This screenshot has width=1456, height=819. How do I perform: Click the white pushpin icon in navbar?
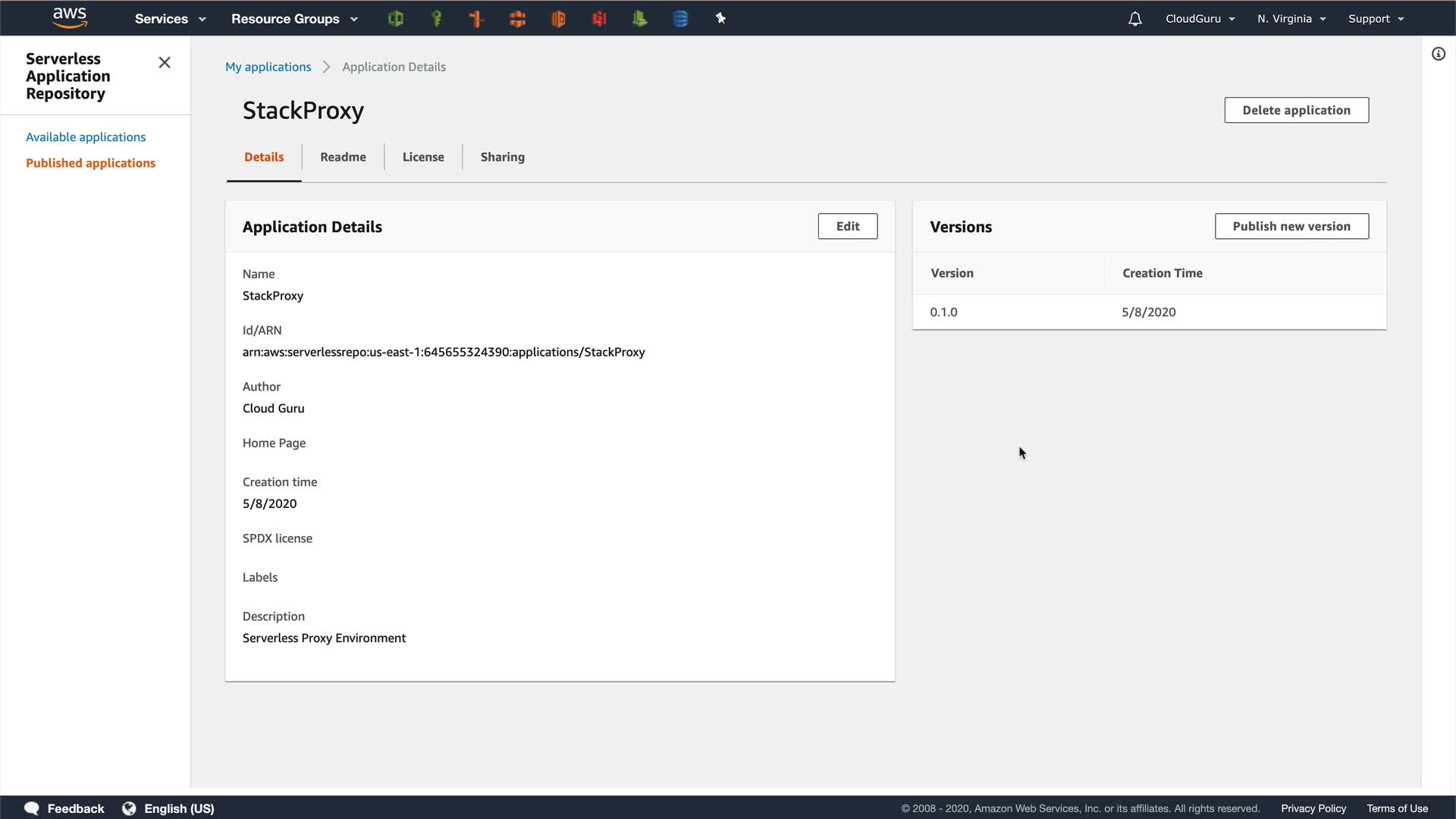(720, 19)
